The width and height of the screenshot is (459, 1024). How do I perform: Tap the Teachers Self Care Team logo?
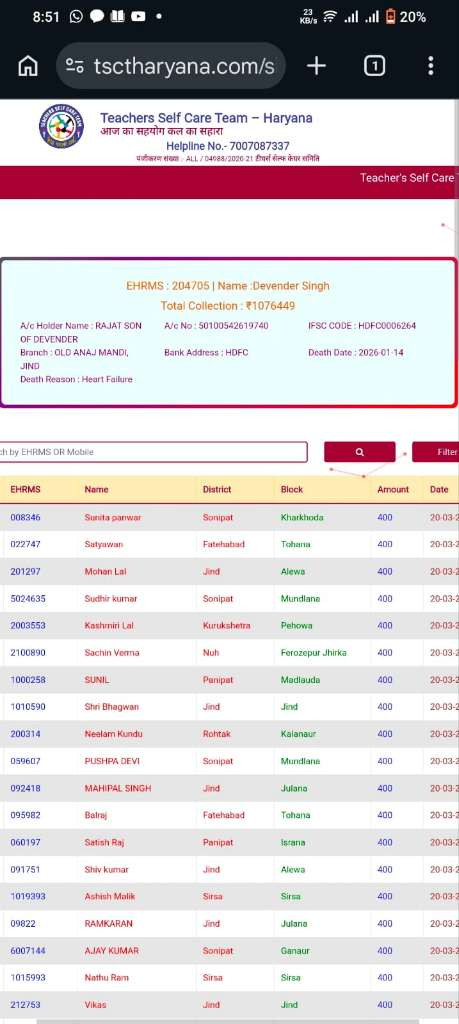pyautogui.click(x=61, y=126)
